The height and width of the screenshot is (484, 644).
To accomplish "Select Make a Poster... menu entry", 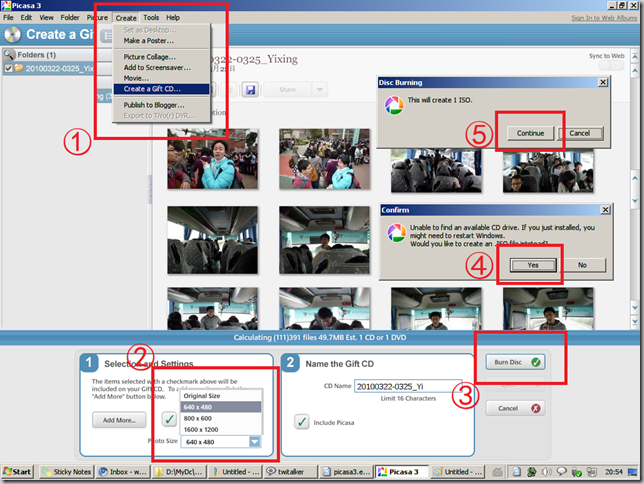I will point(161,41).
